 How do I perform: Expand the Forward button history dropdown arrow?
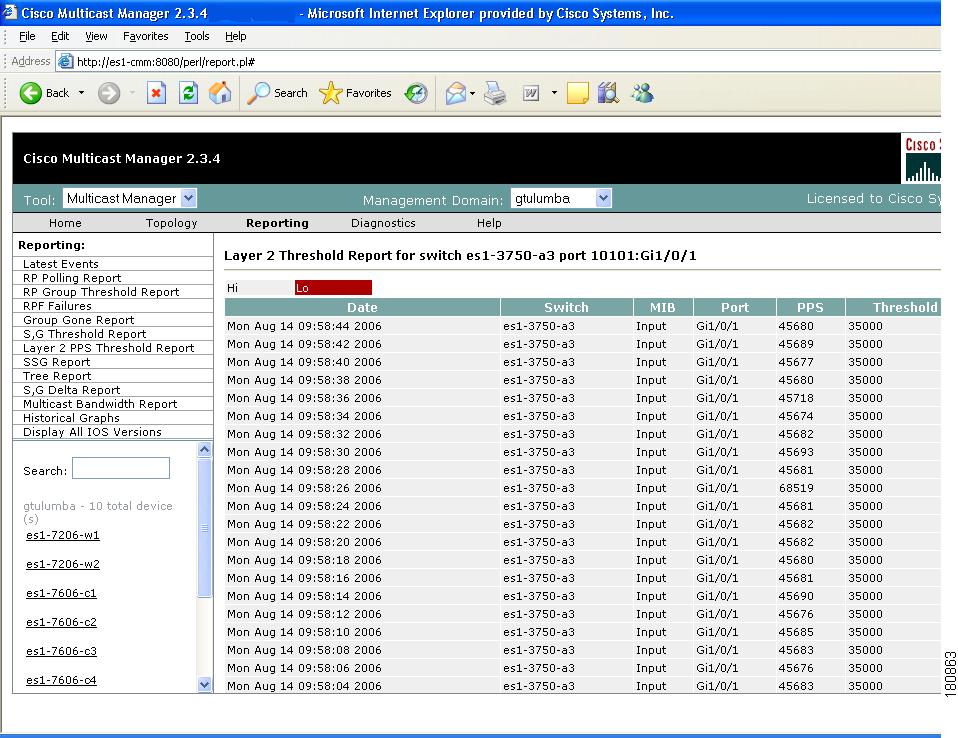tap(132, 93)
